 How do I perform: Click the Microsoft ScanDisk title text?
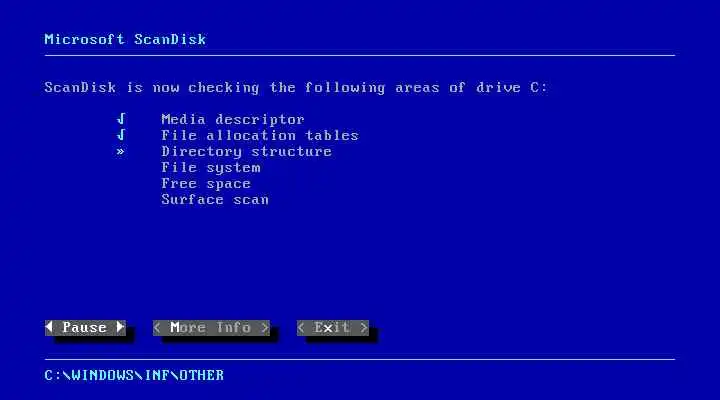(125, 39)
